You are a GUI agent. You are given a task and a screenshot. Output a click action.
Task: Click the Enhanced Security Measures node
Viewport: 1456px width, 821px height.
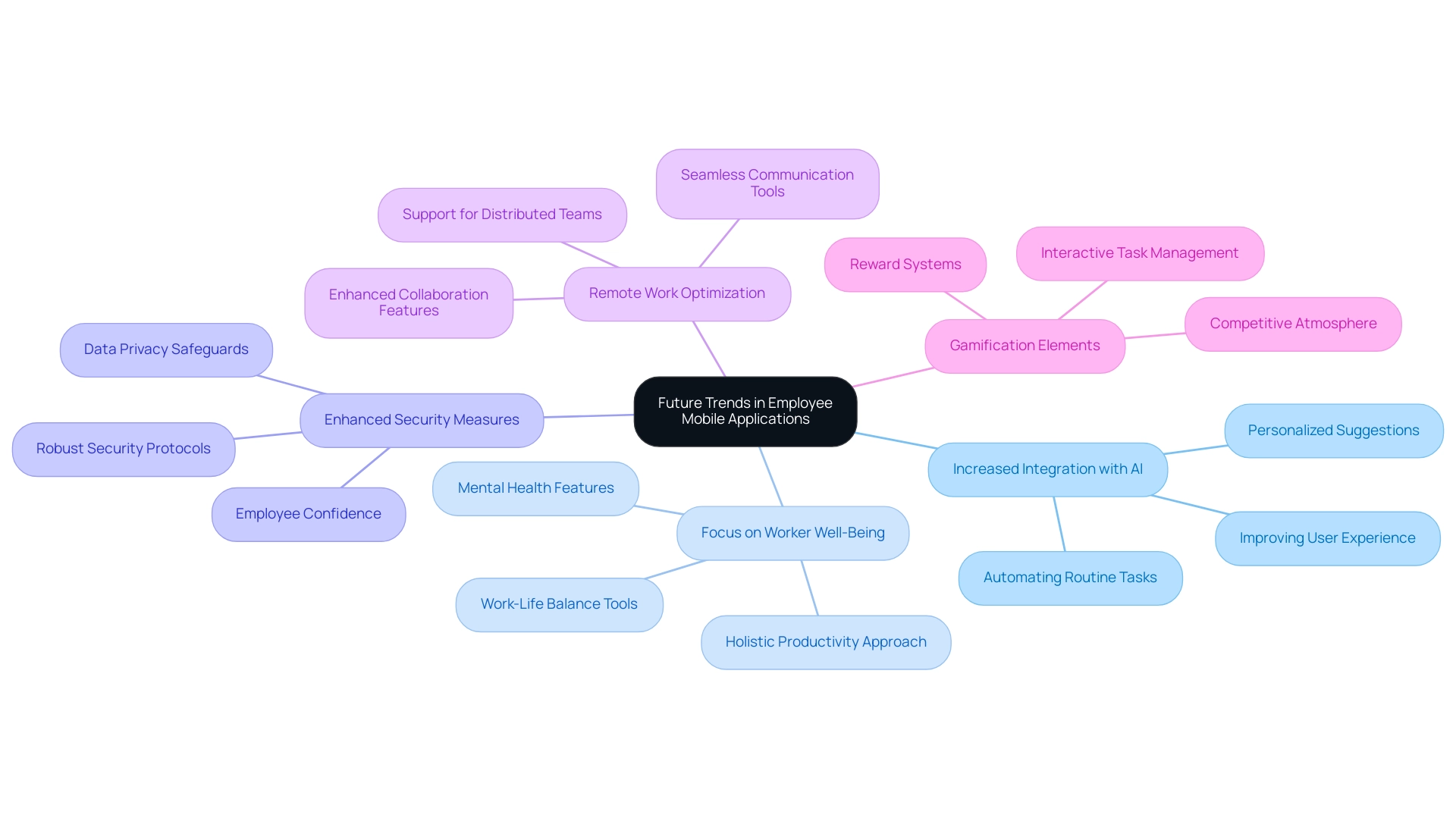tap(421, 418)
